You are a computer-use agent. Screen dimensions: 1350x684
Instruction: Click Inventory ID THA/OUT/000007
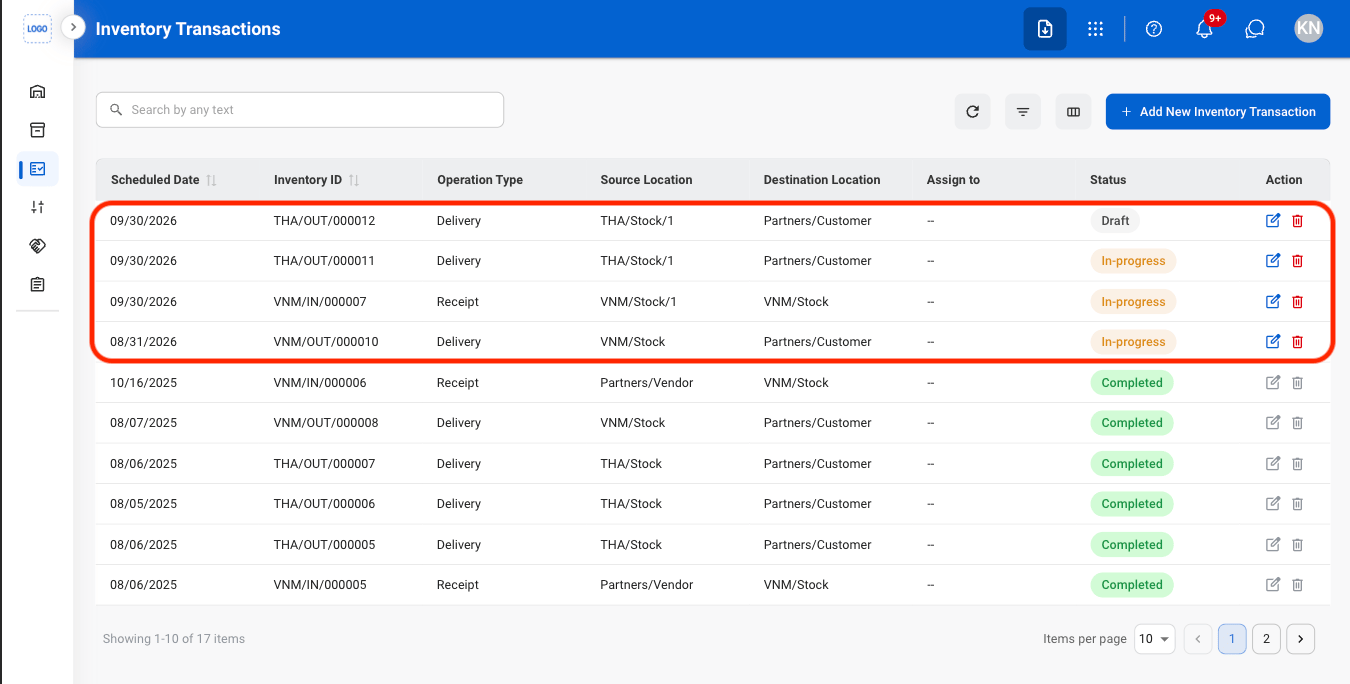tap(324, 463)
